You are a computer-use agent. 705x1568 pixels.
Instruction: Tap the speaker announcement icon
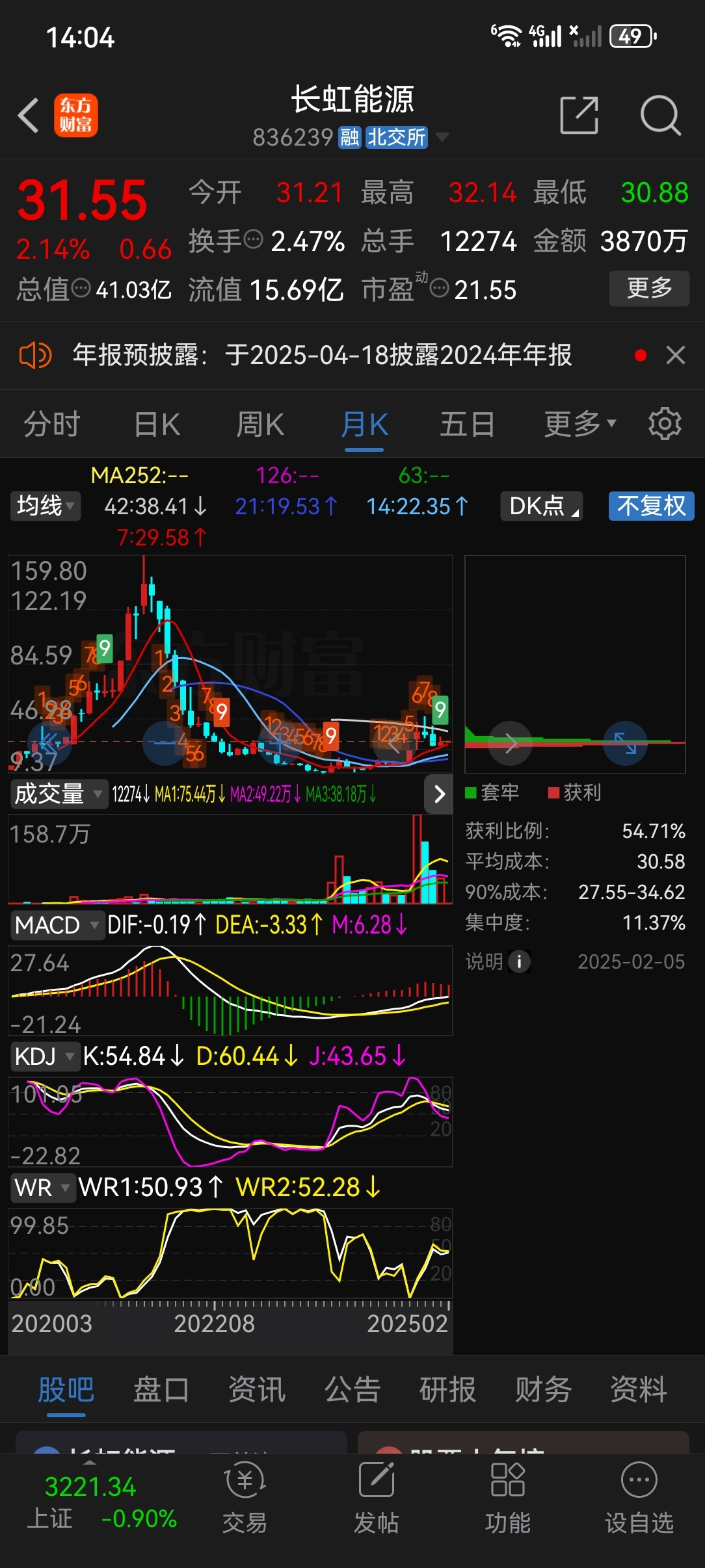click(x=34, y=356)
